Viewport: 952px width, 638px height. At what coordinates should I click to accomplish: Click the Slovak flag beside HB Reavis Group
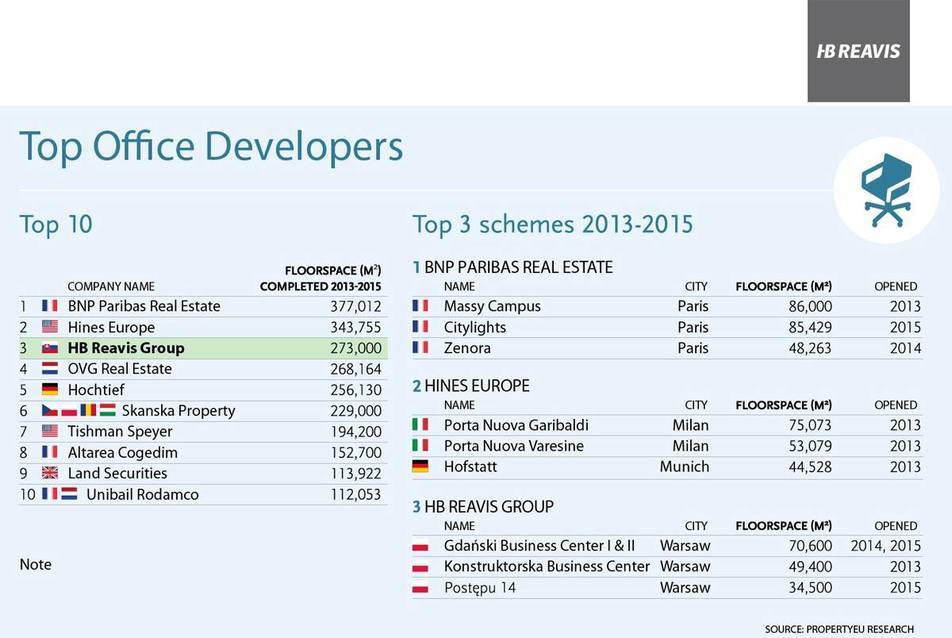pyautogui.click(x=50, y=348)
